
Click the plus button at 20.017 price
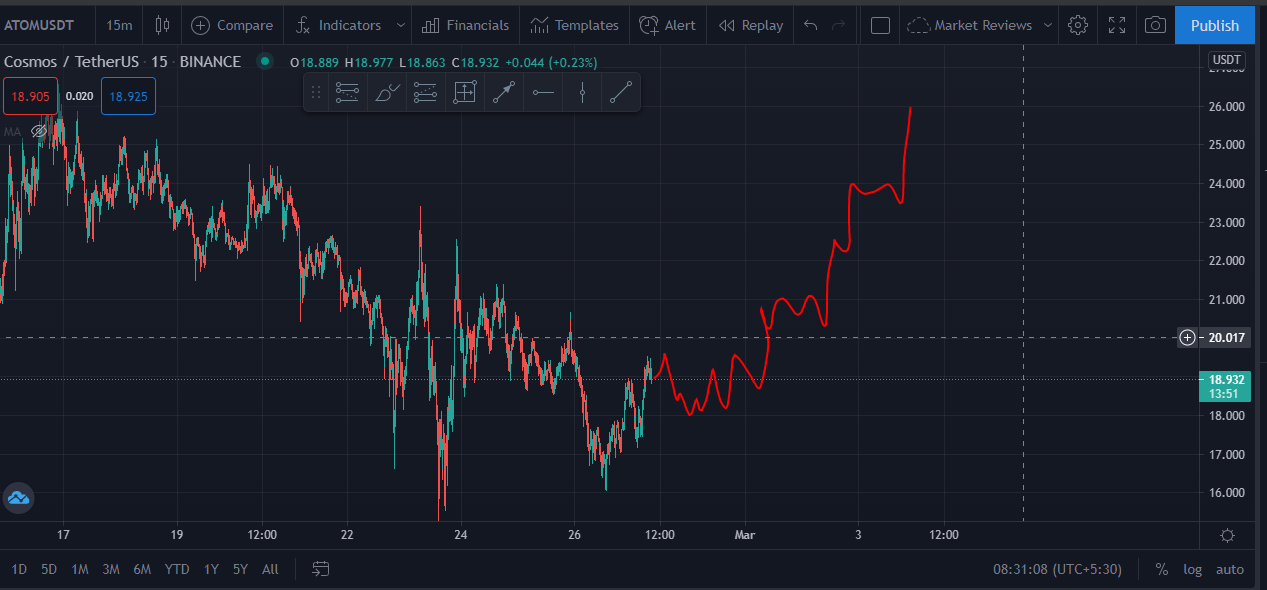[x=1187, y=338]
